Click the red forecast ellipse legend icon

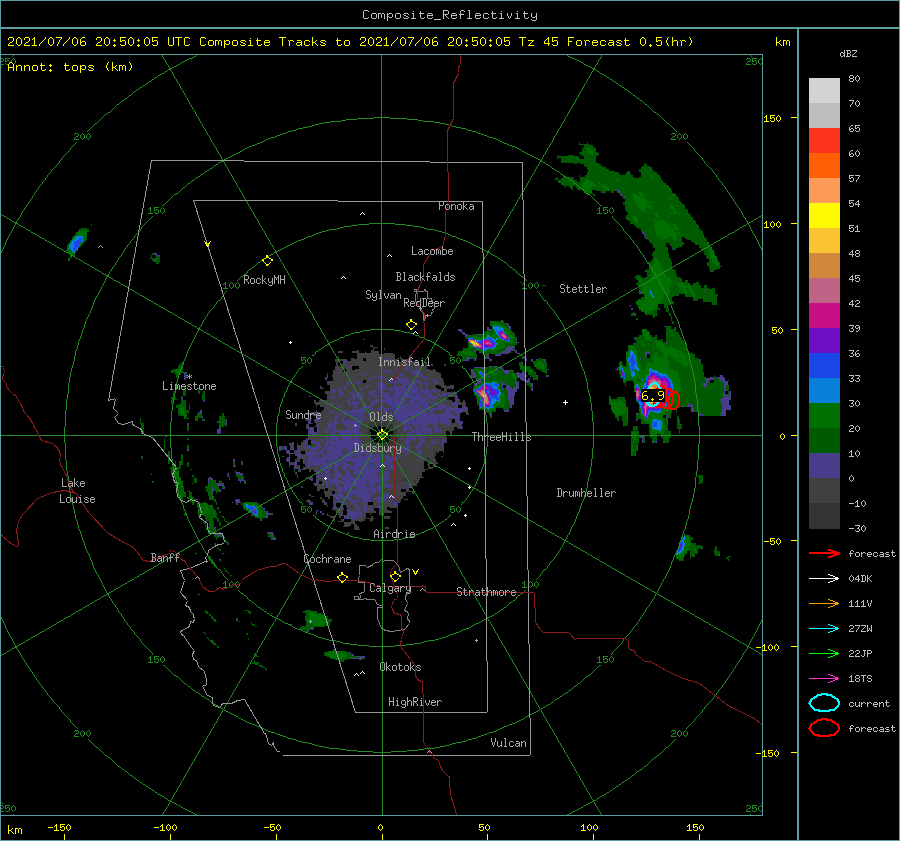click(824, 728)
